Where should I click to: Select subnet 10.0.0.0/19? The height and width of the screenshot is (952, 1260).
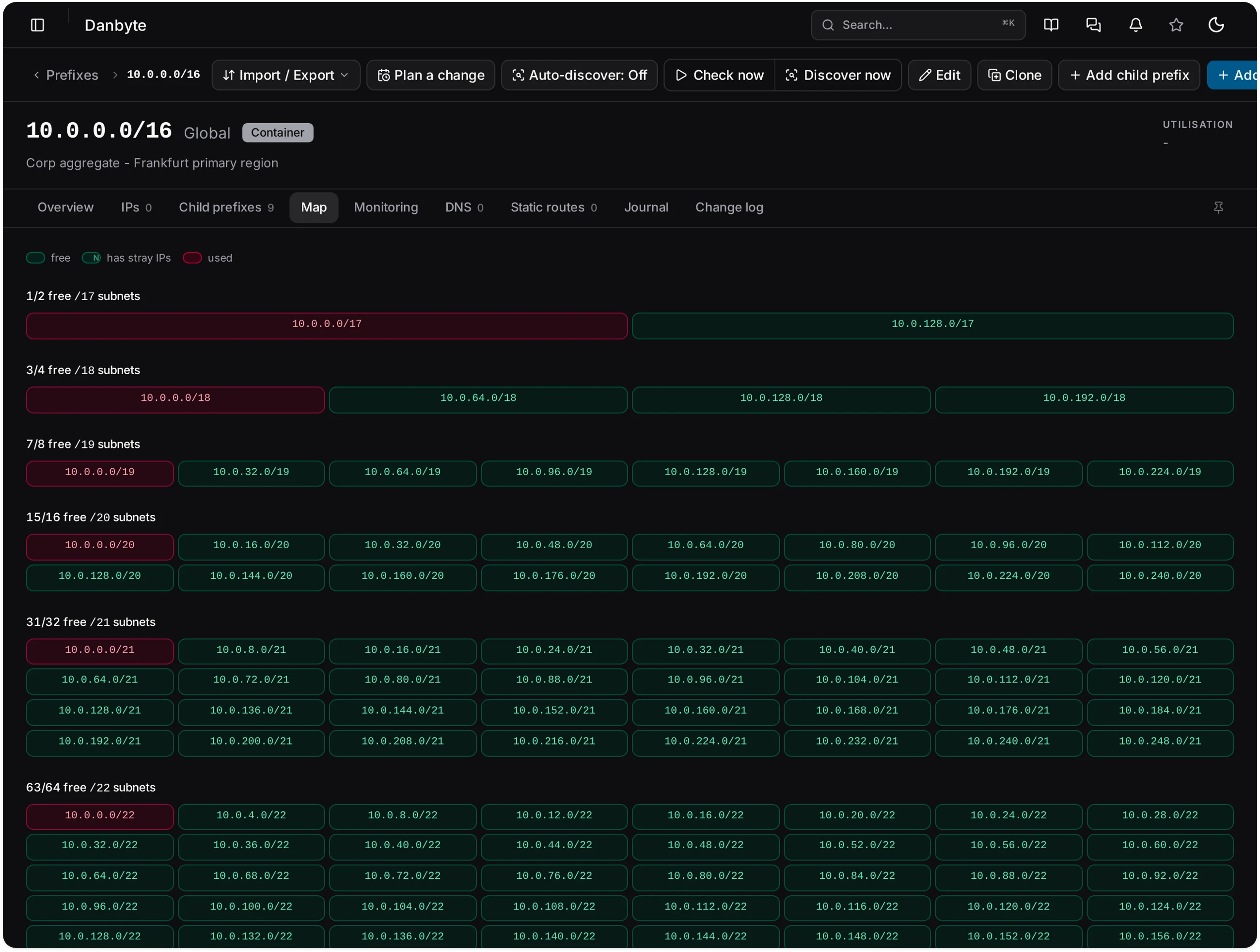[100, 473]
